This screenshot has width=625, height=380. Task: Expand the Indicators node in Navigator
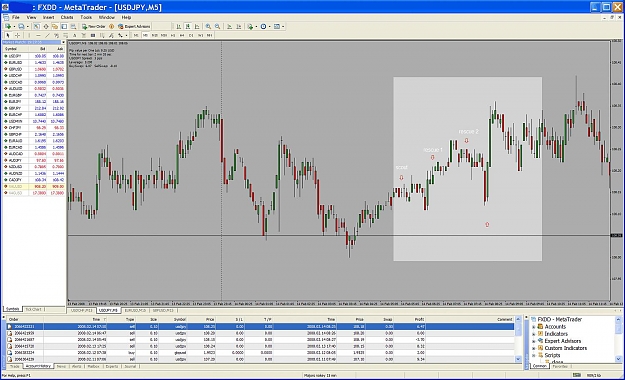coord(534,334)
